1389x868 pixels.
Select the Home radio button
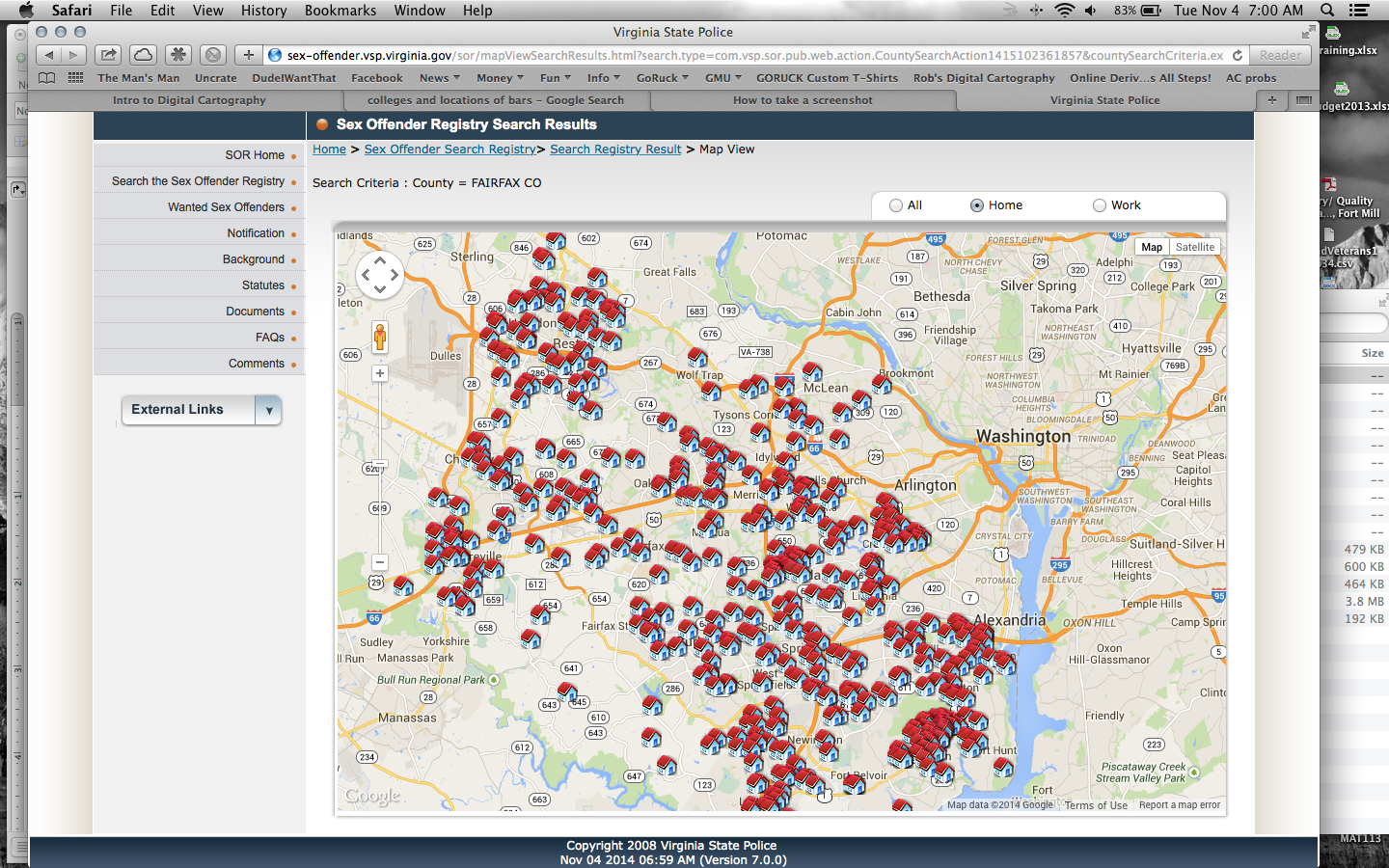pyautogui.click(x=977, y=205)
